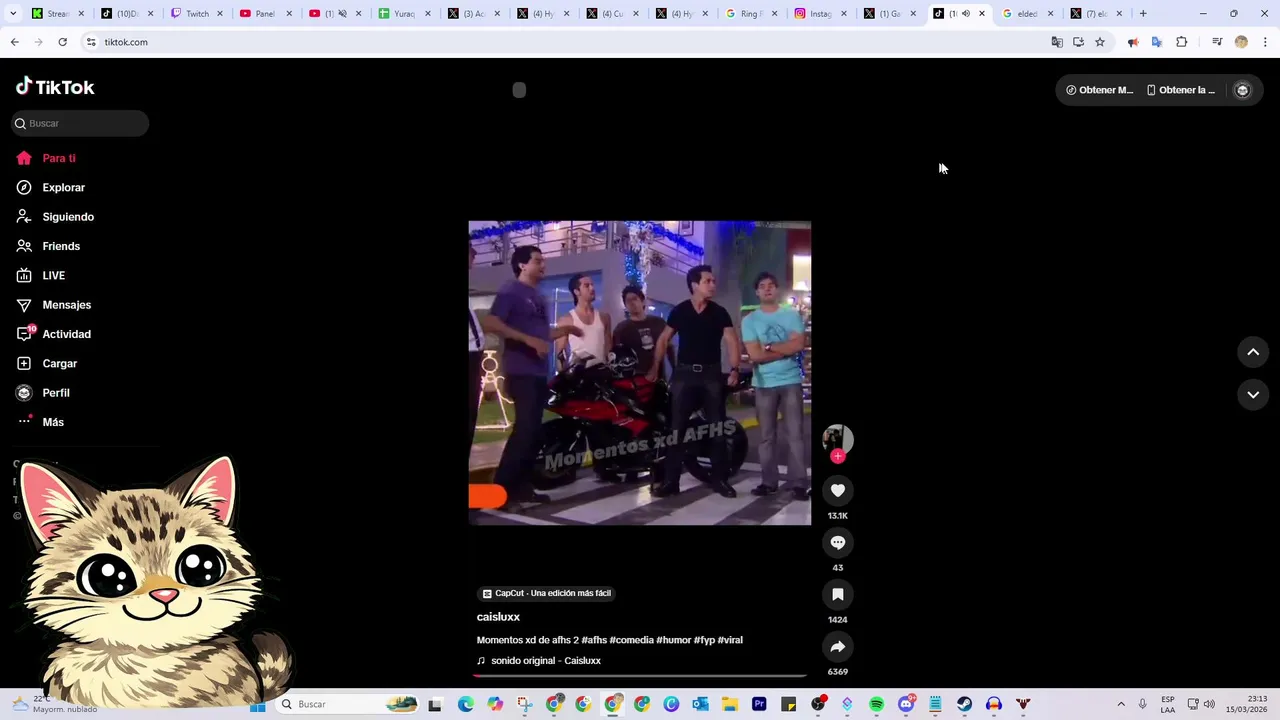Screen dimensions: 1280x720
Task: Seek the video progress bar
Action: pyautogui.click(x=640, y=675)
